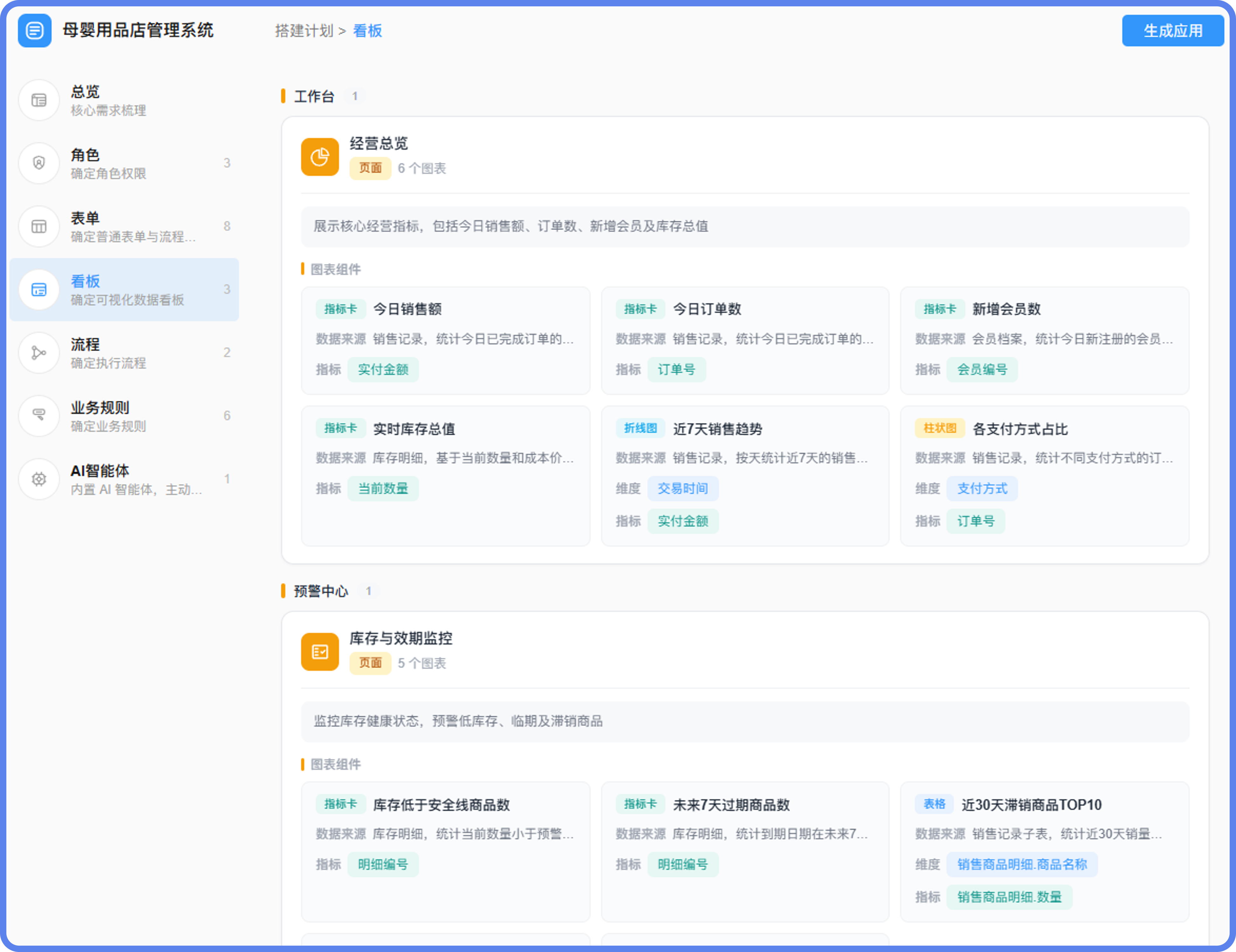Click the 实时库存总值 indicator card

445,475
